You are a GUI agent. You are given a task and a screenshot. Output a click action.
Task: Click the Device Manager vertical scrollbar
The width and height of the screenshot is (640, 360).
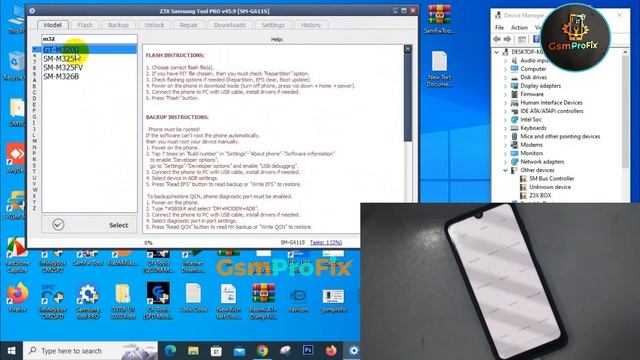coord(625,112)
